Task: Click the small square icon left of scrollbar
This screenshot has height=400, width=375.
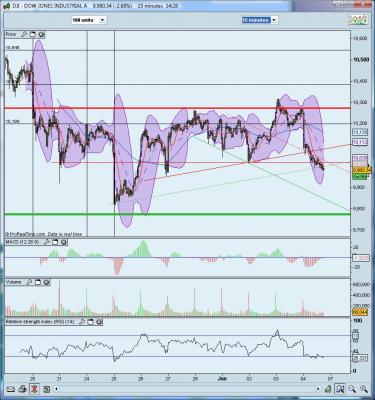Action: point(47,389)
